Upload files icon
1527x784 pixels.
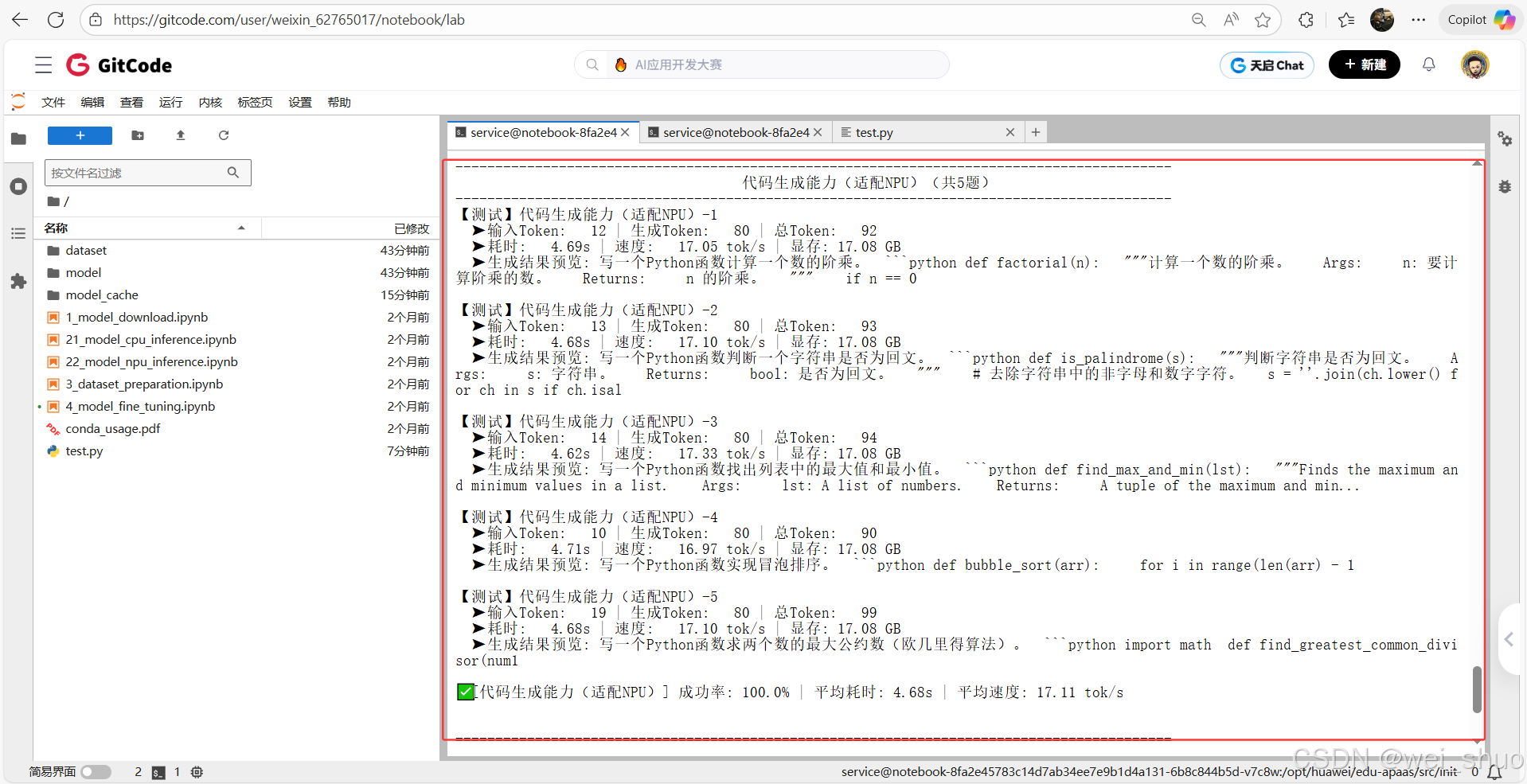point(181,135)
